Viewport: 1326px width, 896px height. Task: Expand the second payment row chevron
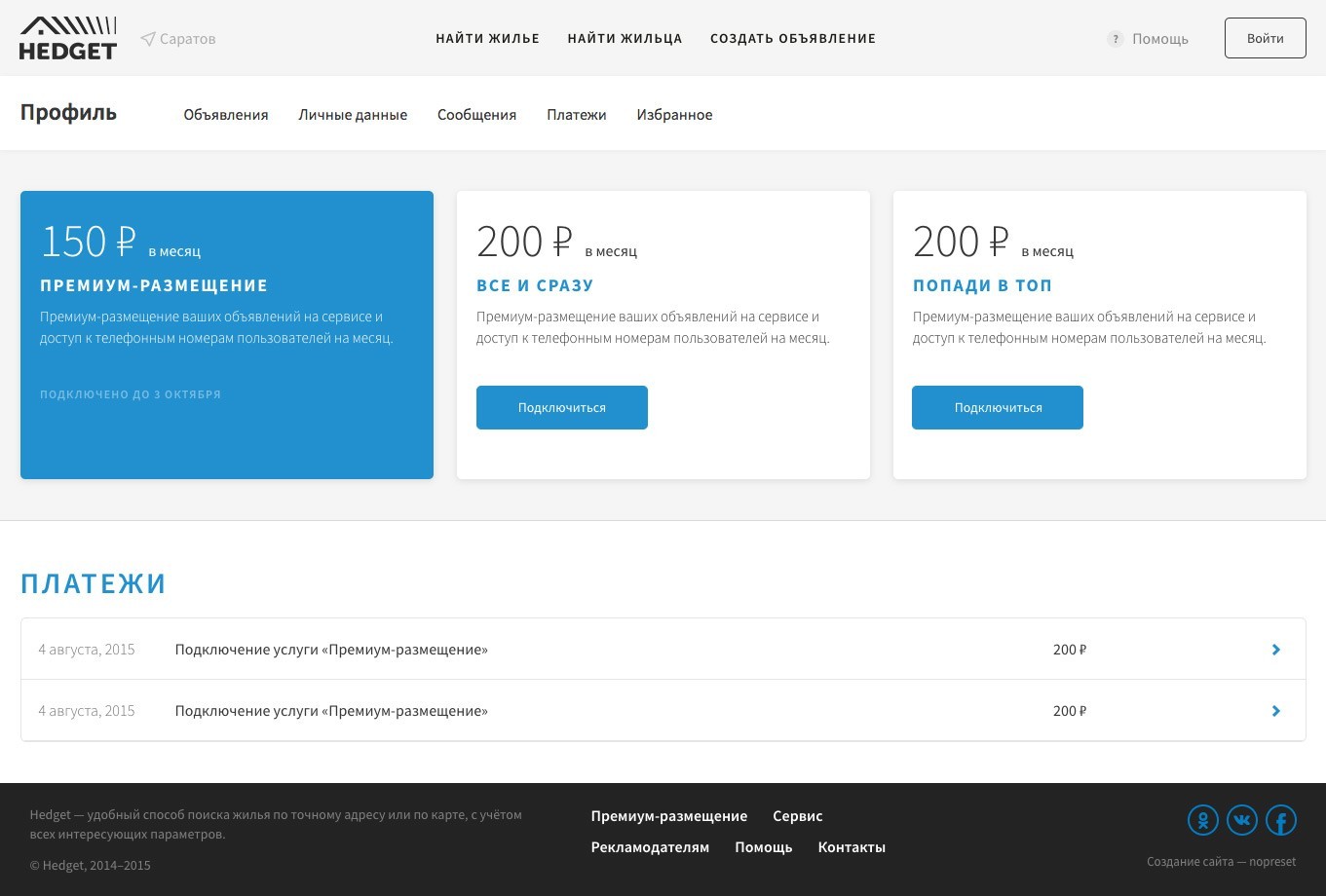click(1275, 711)
